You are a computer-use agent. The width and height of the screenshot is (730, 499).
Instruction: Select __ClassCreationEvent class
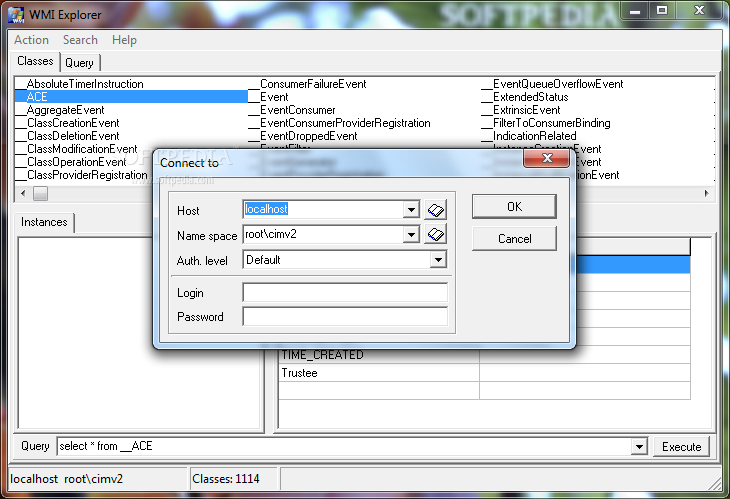68,123
